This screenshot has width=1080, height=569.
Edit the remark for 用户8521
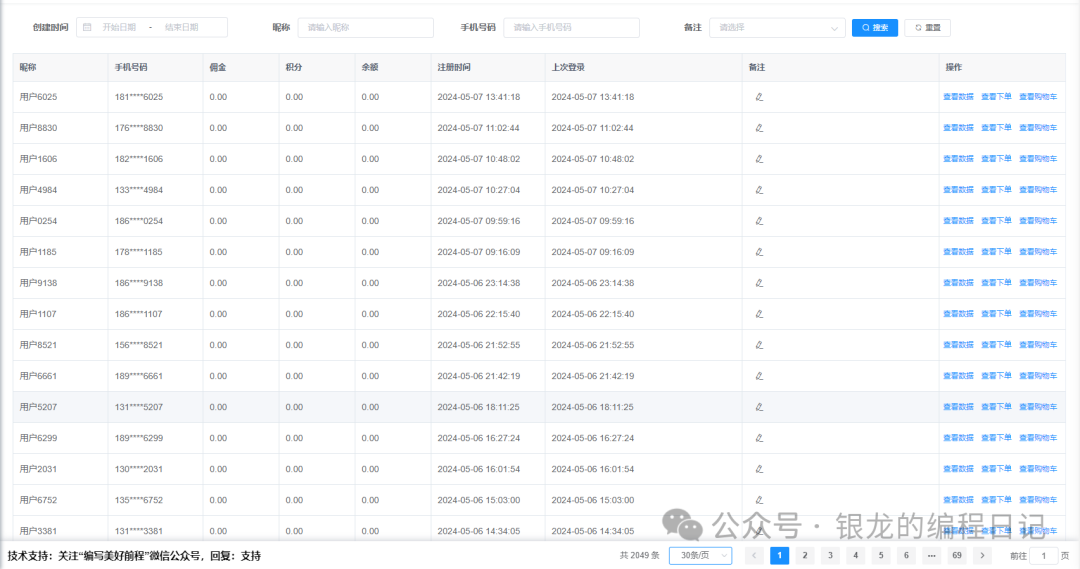click(x=759, y=345)
